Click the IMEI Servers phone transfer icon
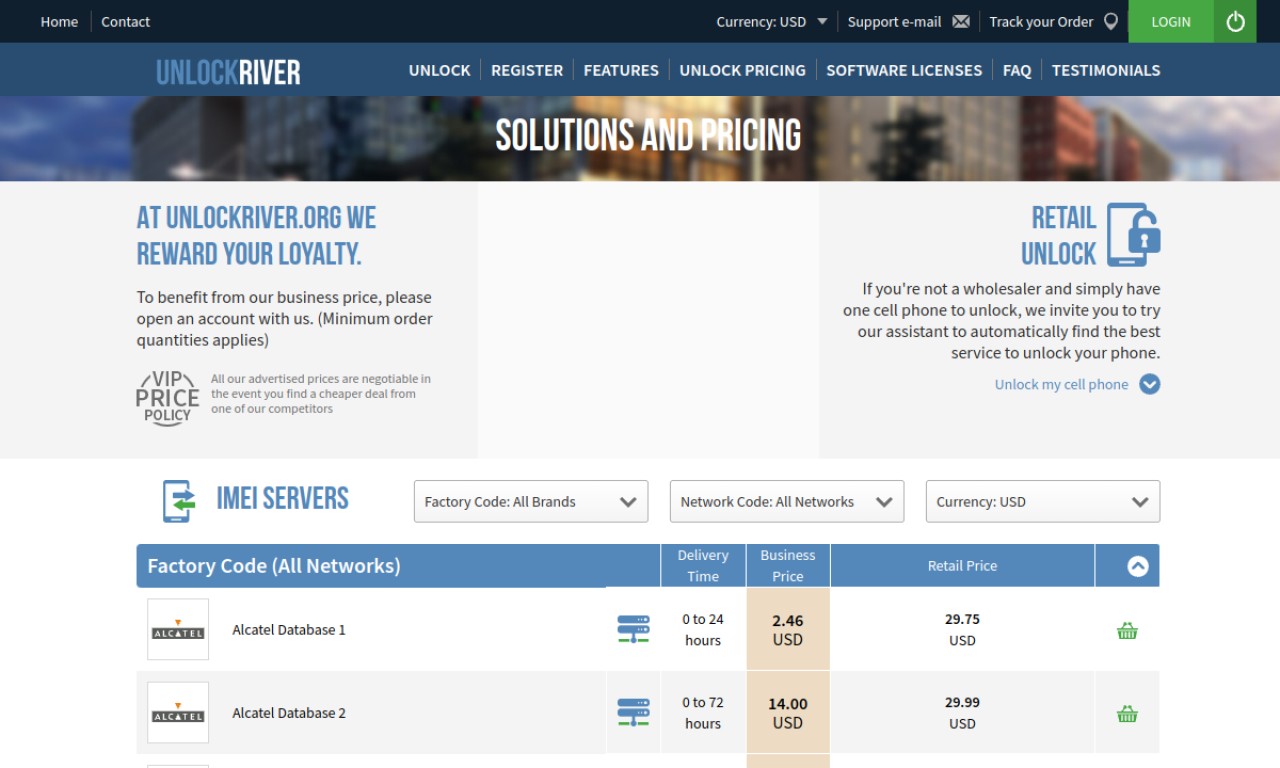1280x768 pixels. point(178,501)
